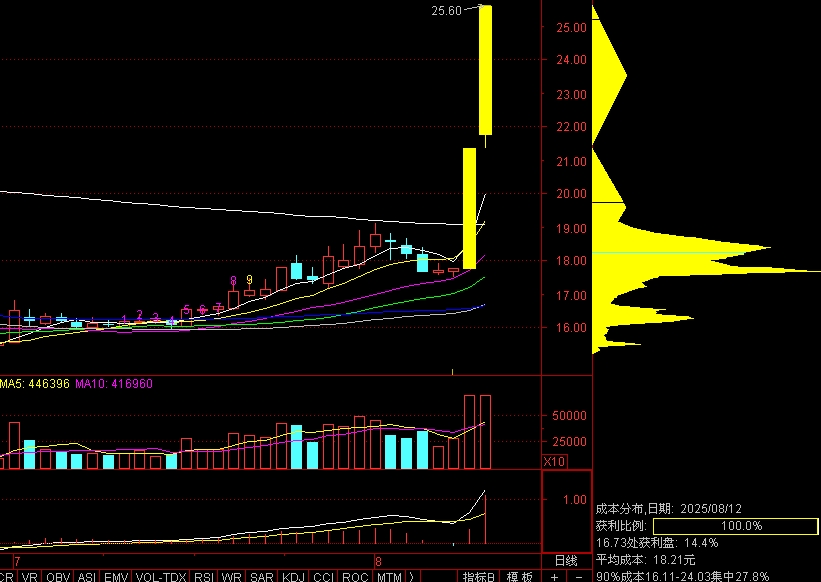Click the 25.60 high price label

[446, 11]
